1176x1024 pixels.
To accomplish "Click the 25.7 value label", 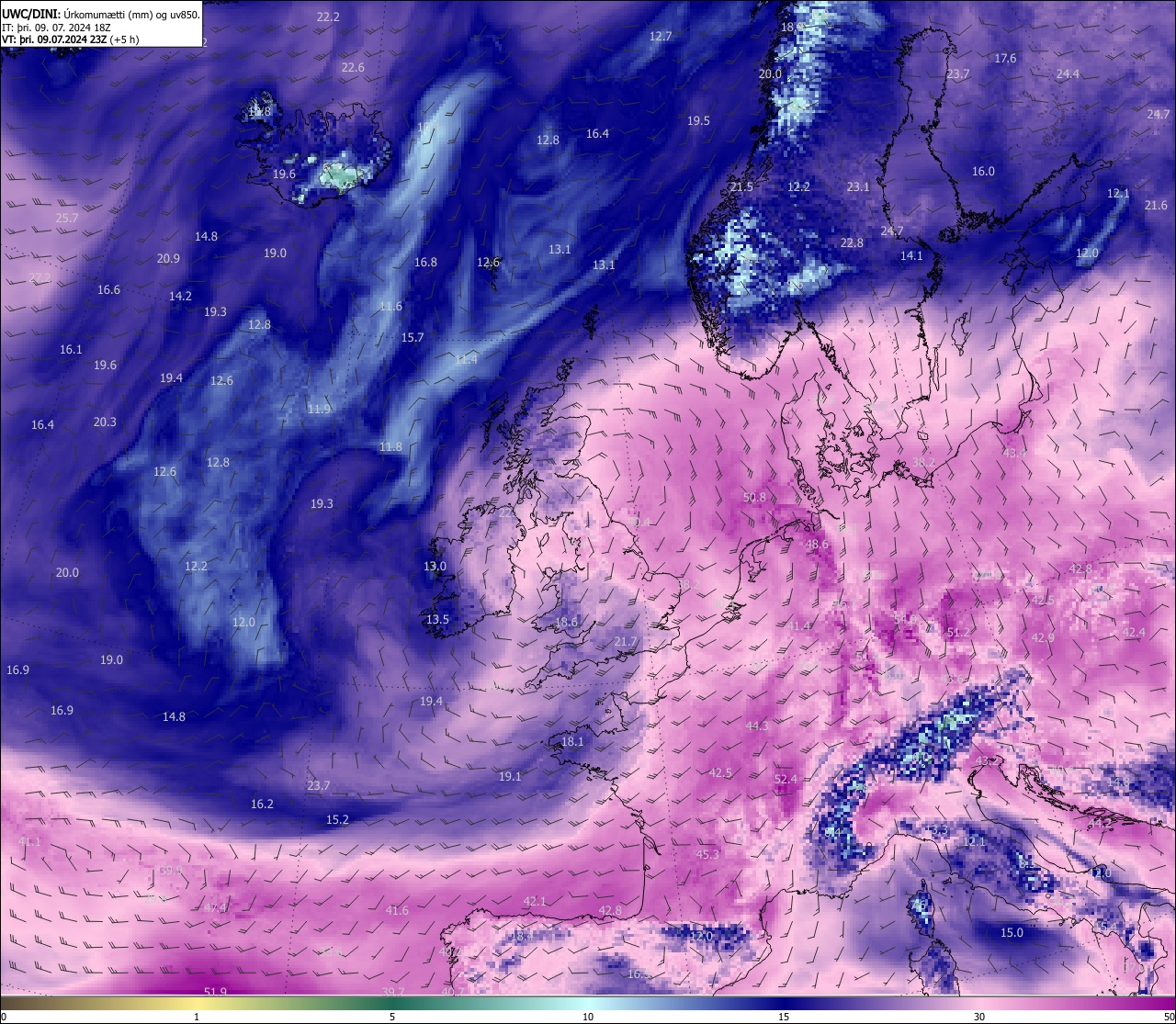I will coord(67,218).
